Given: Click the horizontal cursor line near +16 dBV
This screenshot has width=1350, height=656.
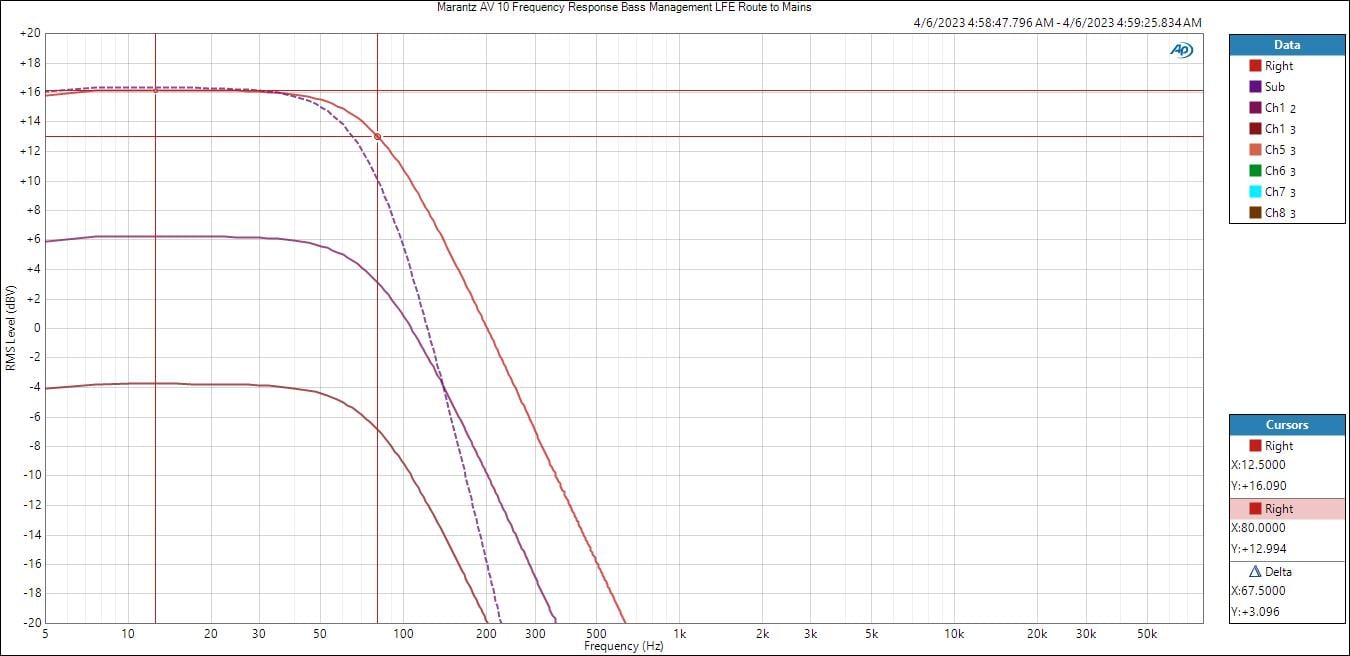Looking at the screenshot, I should coord(800,91).
